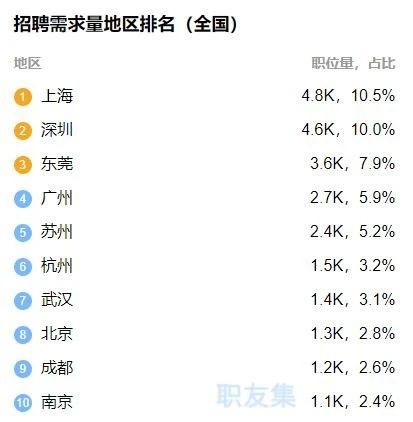Click the title 招聘需求量地区排名（全国）
This screenshot has height=422, width=413.
click(x=126, y=24)
